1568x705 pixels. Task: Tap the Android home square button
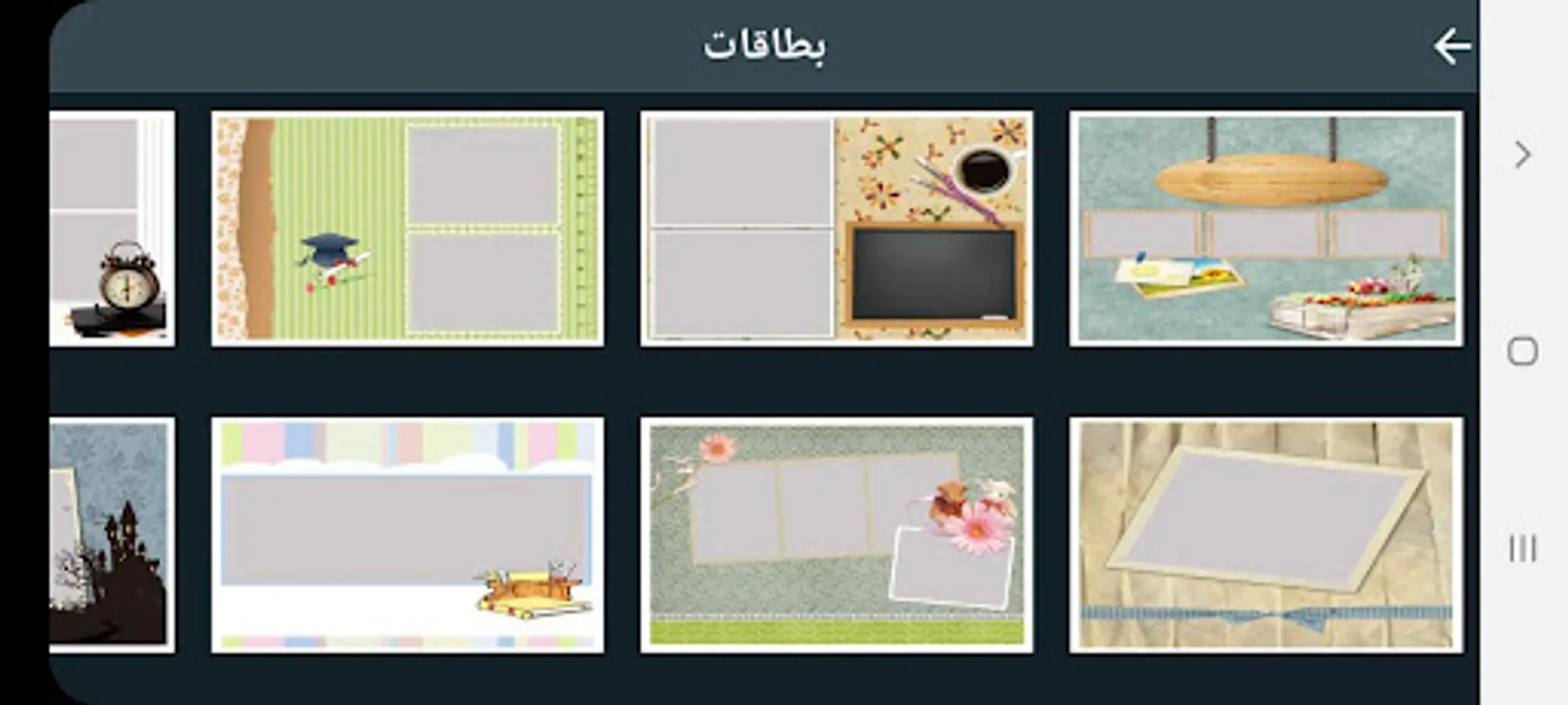pos(1523,351)
